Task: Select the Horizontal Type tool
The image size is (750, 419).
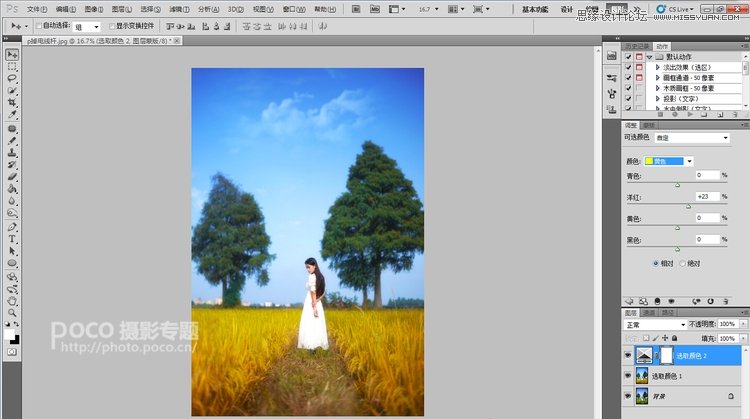Action: (x=12, y=239)
